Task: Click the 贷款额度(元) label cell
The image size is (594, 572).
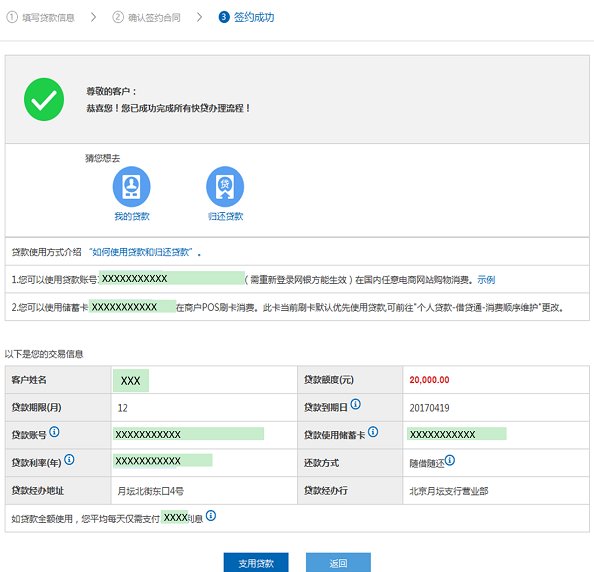Action: coord(350,380)
